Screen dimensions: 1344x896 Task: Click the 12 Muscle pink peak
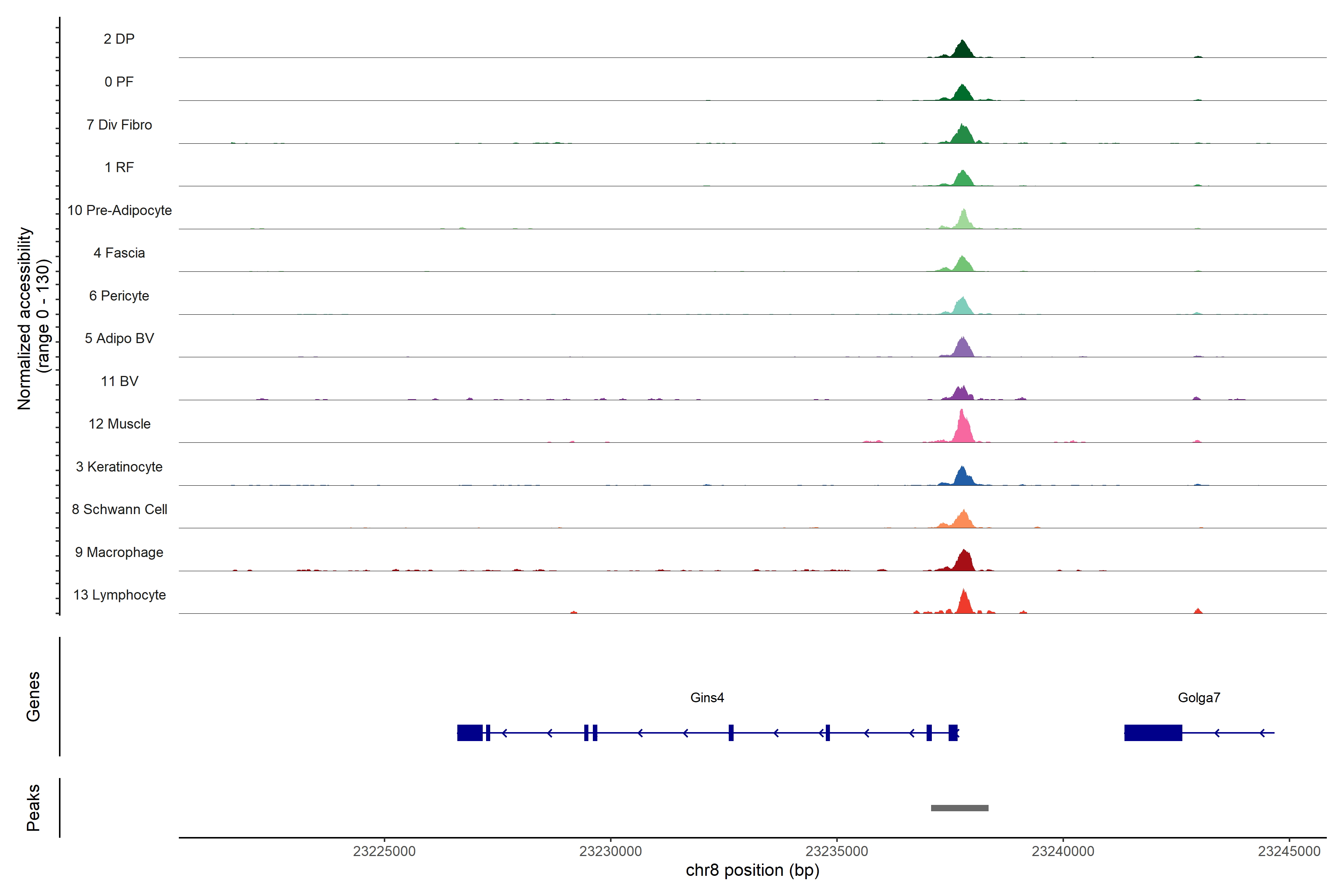(964, 430)
